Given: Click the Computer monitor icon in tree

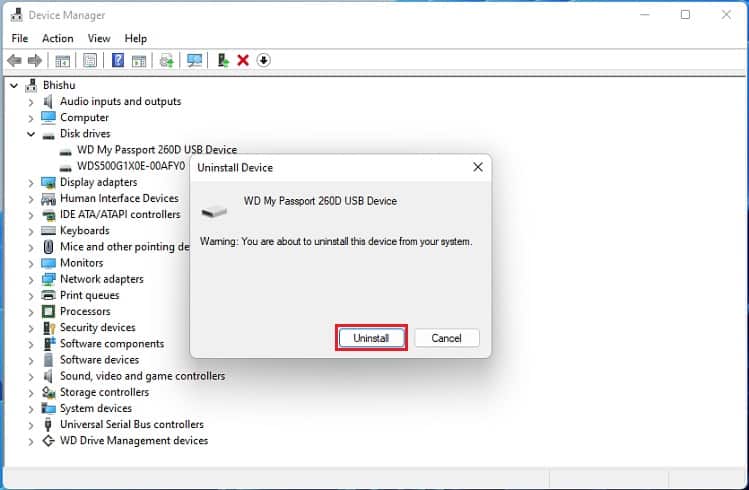Looking at the screenshot, I should 48,117.
